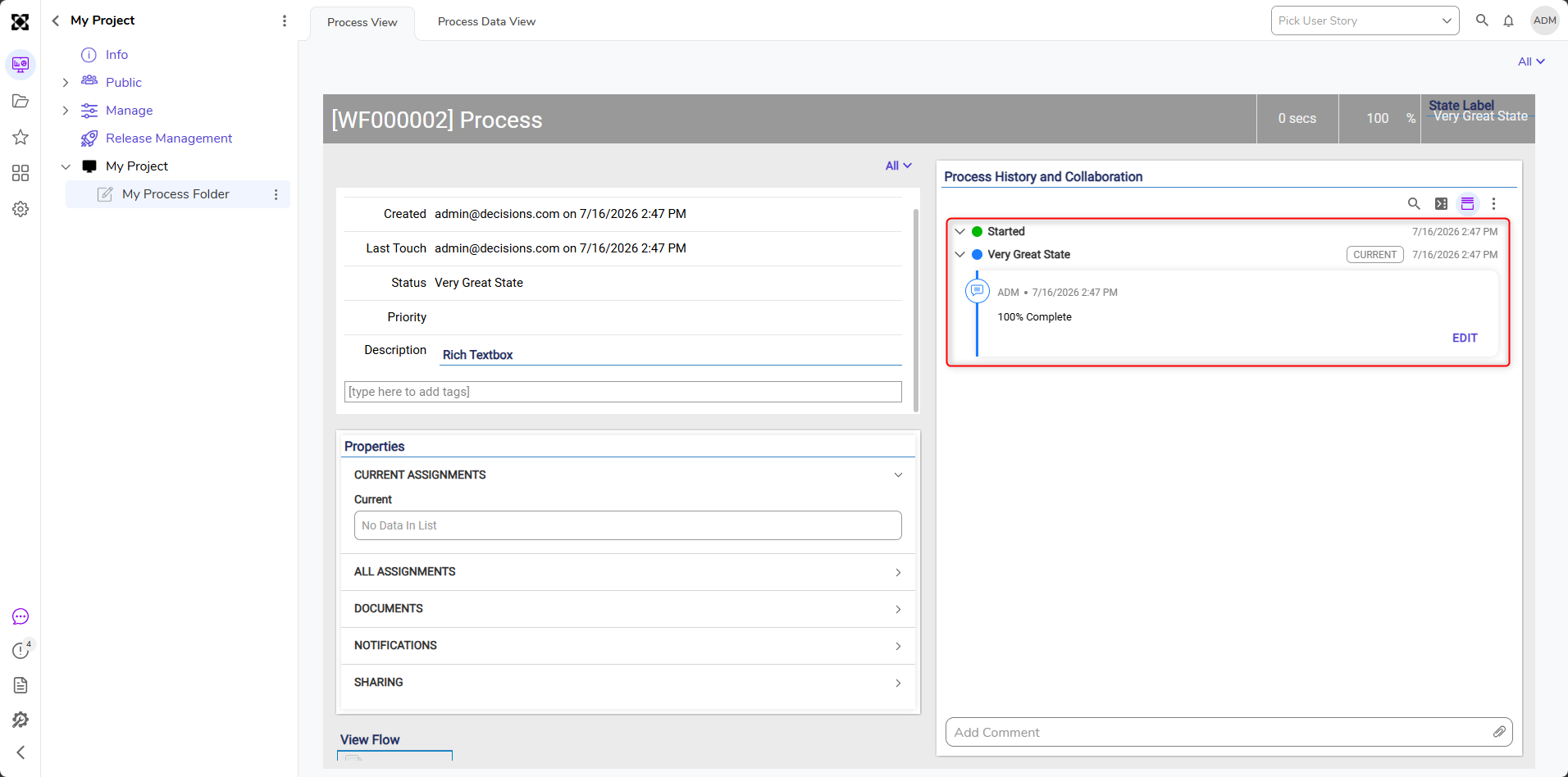Open the Process History kebab menu
The height and width of the screenshot is (777, 1568).
(x=1493, y=204)
